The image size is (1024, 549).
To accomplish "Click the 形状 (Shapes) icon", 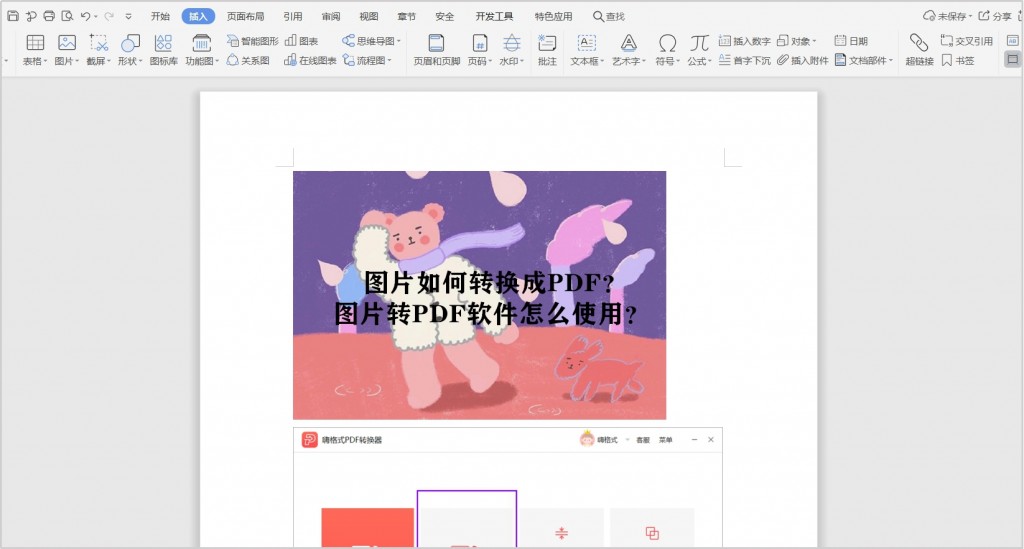I will [131, 43].
